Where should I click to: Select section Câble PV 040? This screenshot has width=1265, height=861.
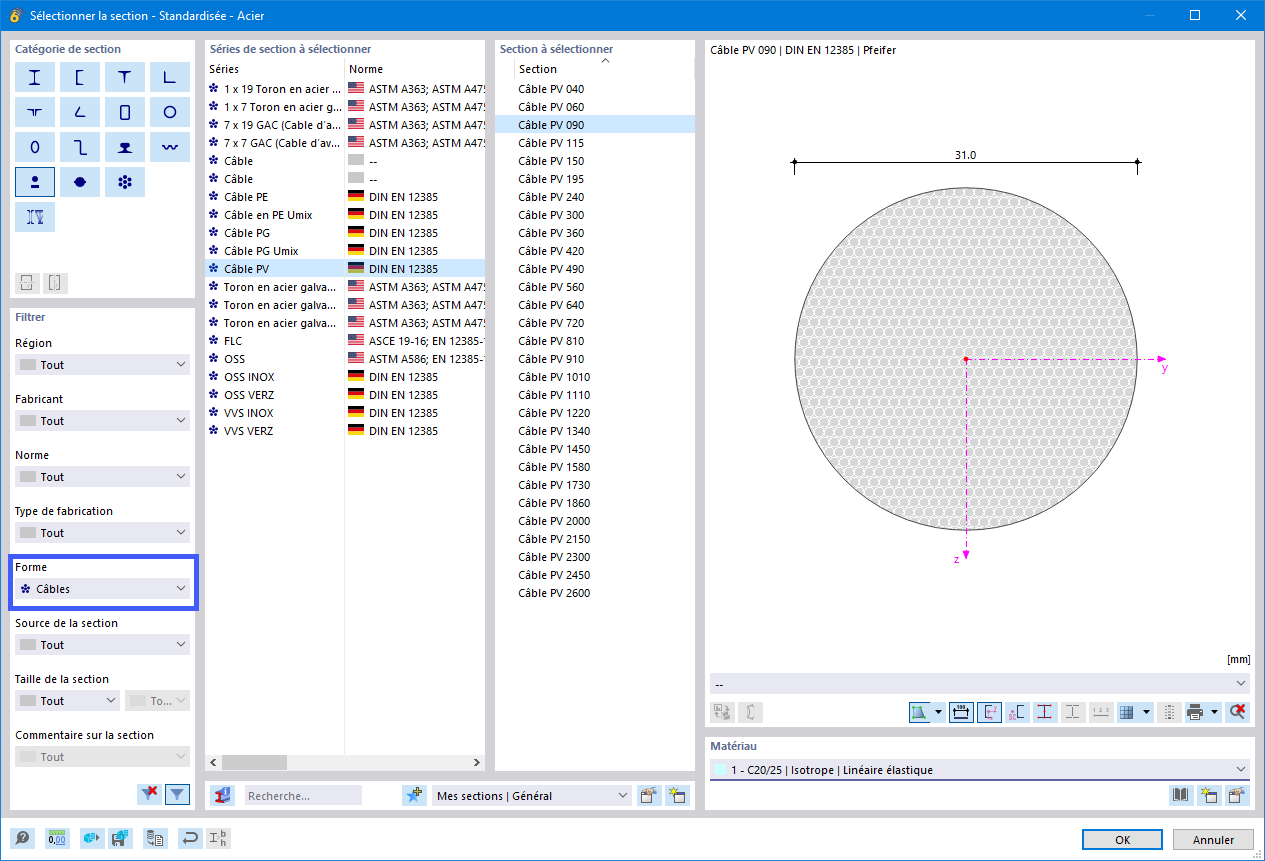[x=595, y=89]
